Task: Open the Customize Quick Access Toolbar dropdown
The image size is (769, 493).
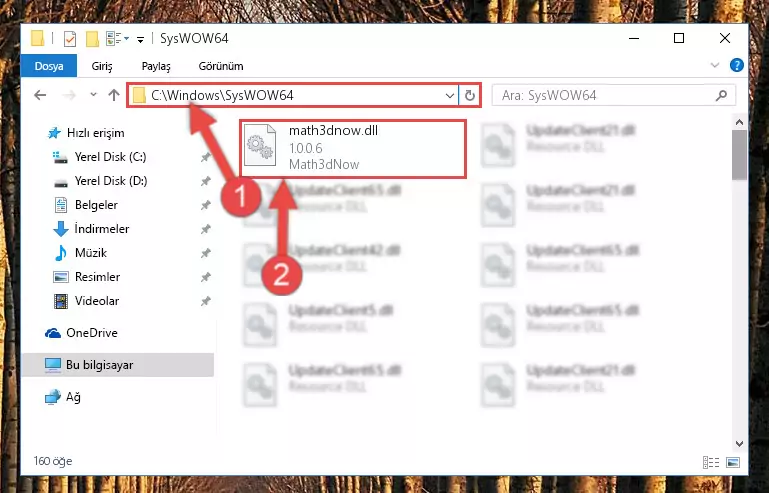Action: point(140,39)
